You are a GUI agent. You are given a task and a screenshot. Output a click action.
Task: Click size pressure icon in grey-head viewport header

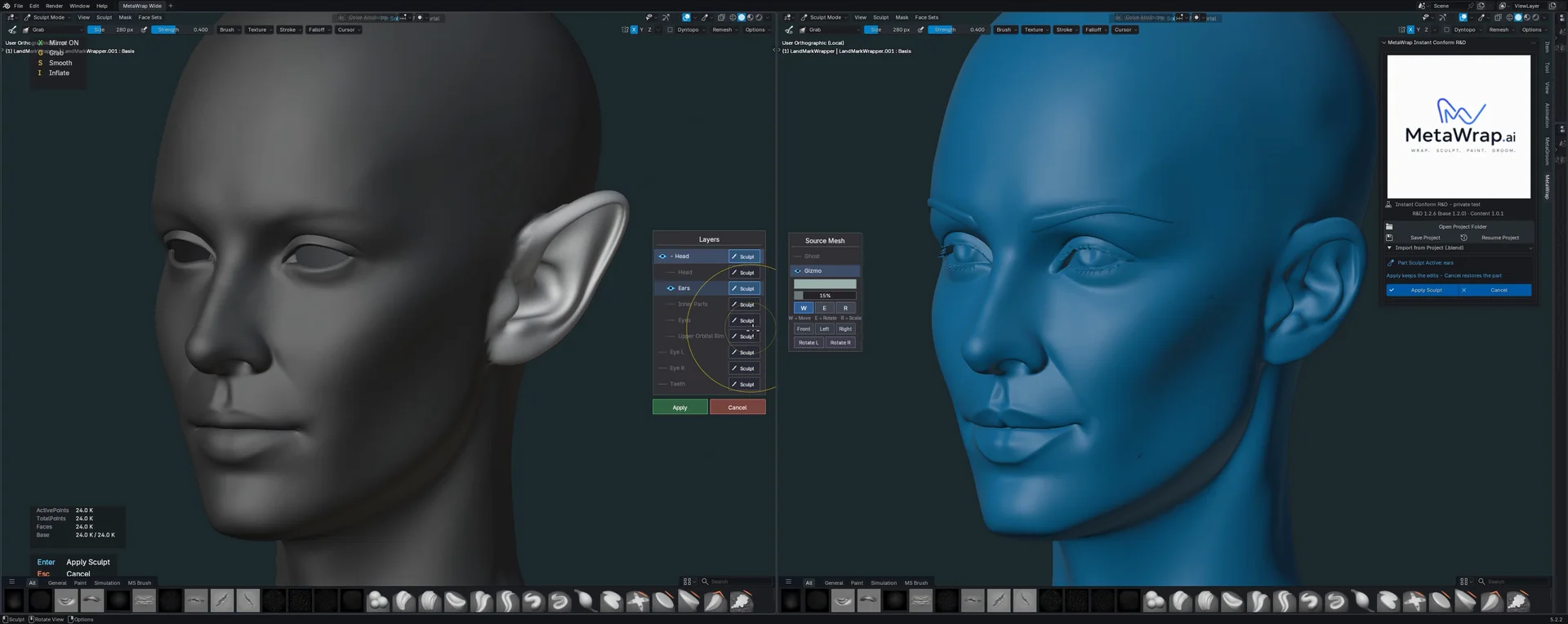(x=145, y=29)
